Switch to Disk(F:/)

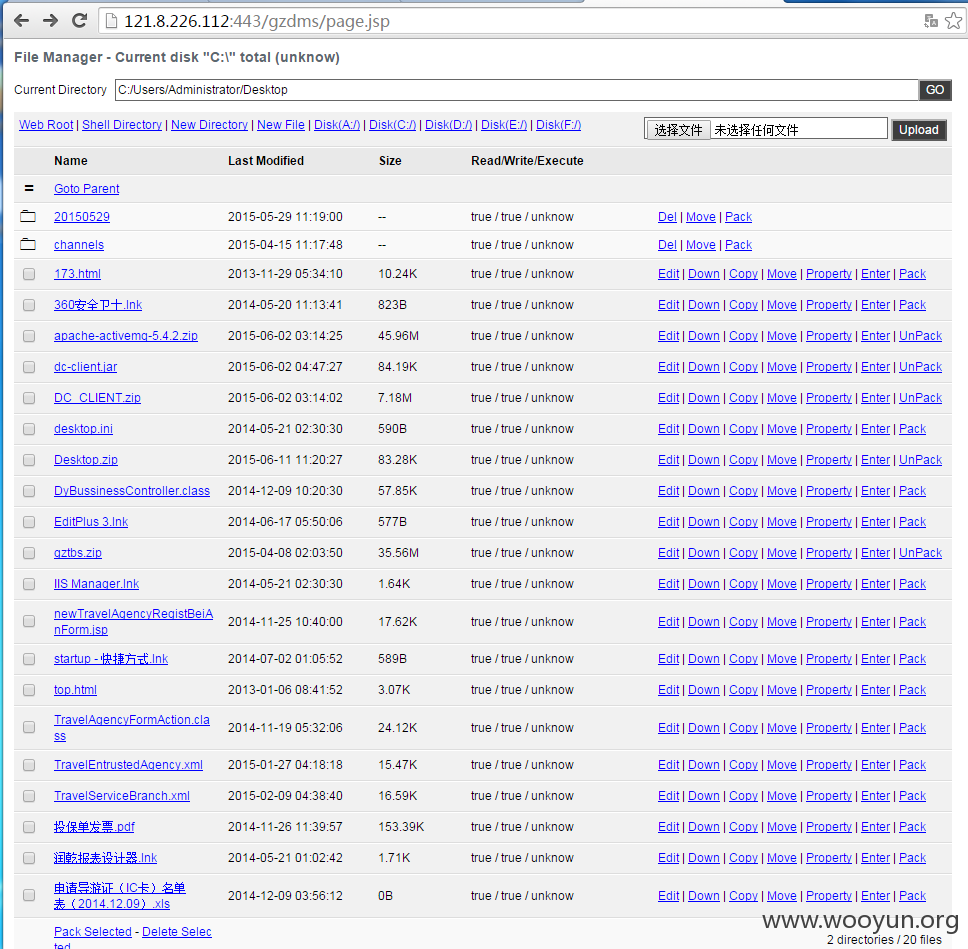(559, 125)
